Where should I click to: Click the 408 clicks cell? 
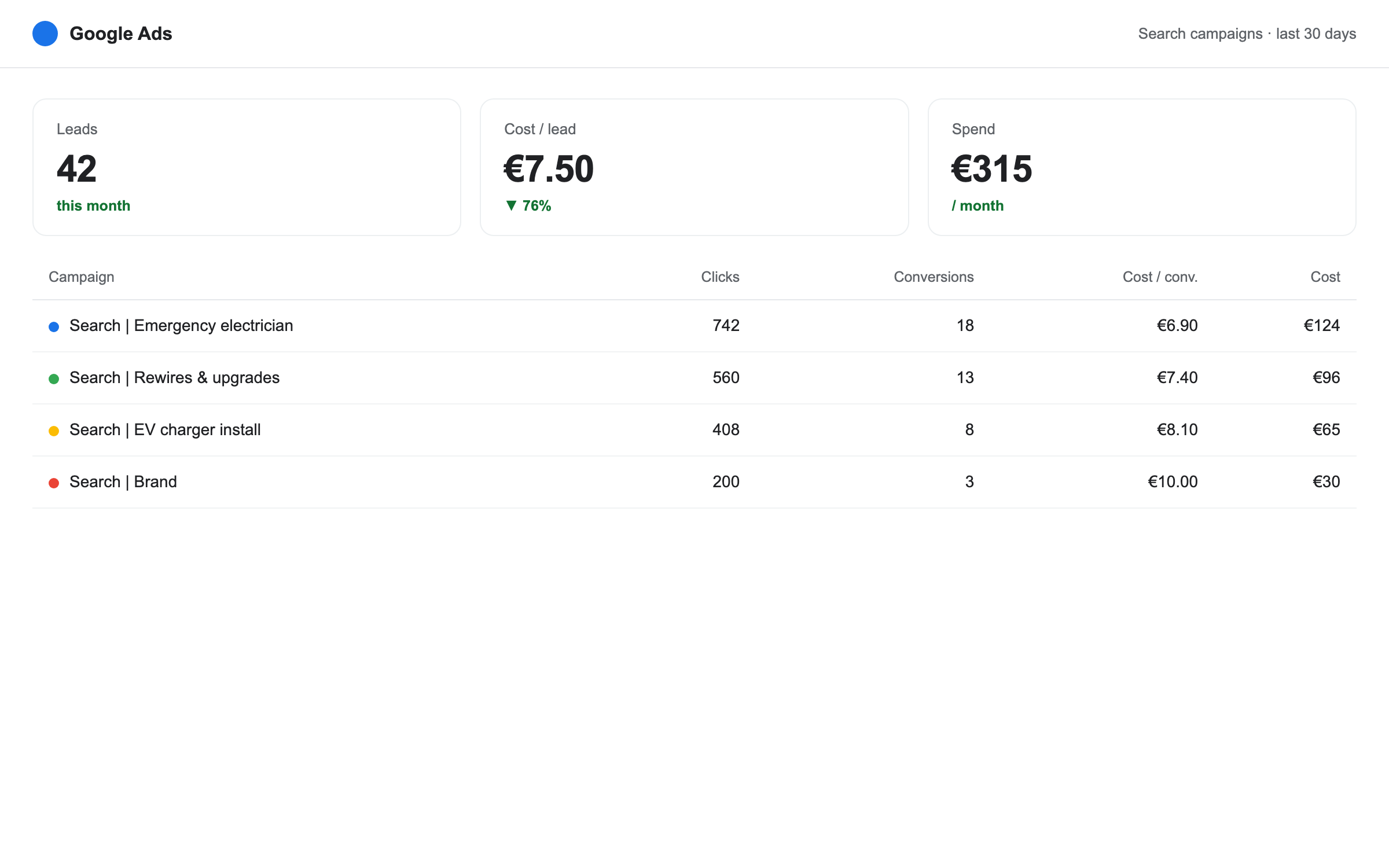click(726, 430)
